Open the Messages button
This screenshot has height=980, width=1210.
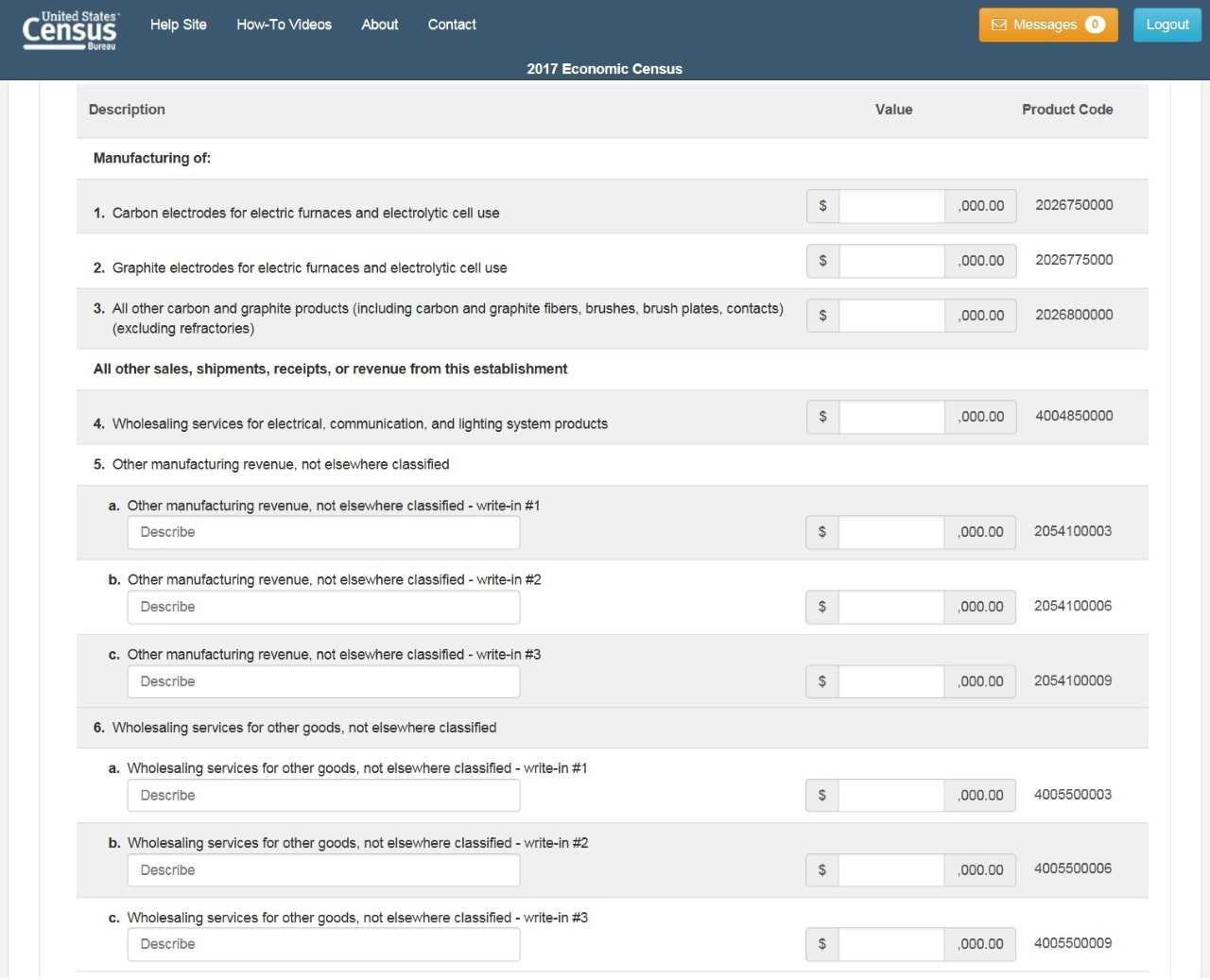point(1047,25)
